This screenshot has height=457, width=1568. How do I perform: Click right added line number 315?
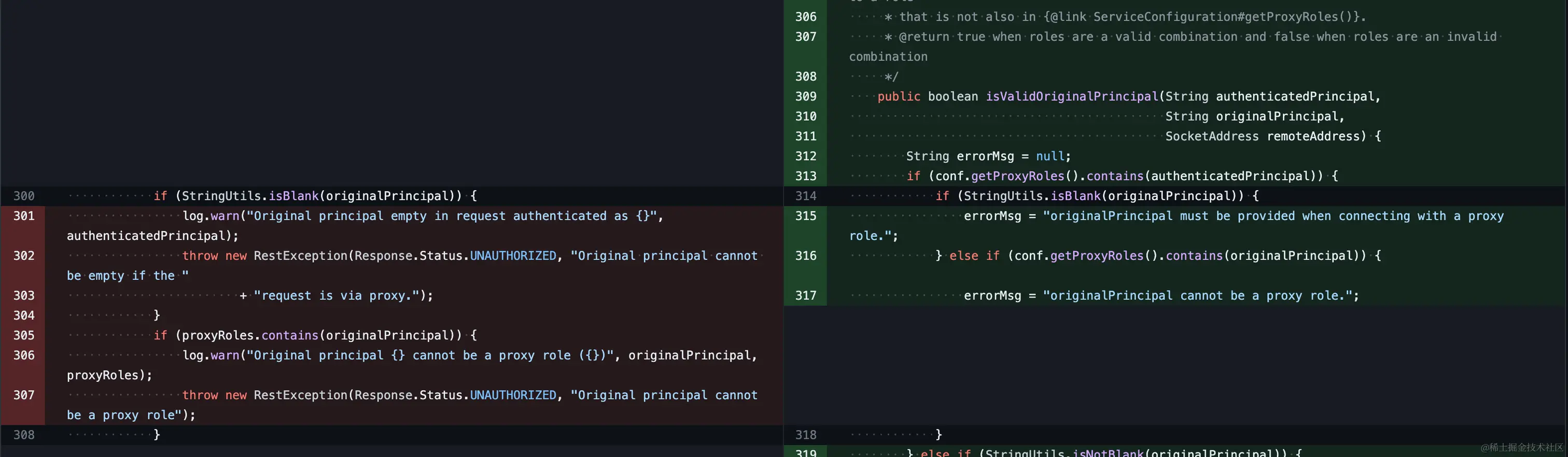pyautogui.click(x=805, y=216)
